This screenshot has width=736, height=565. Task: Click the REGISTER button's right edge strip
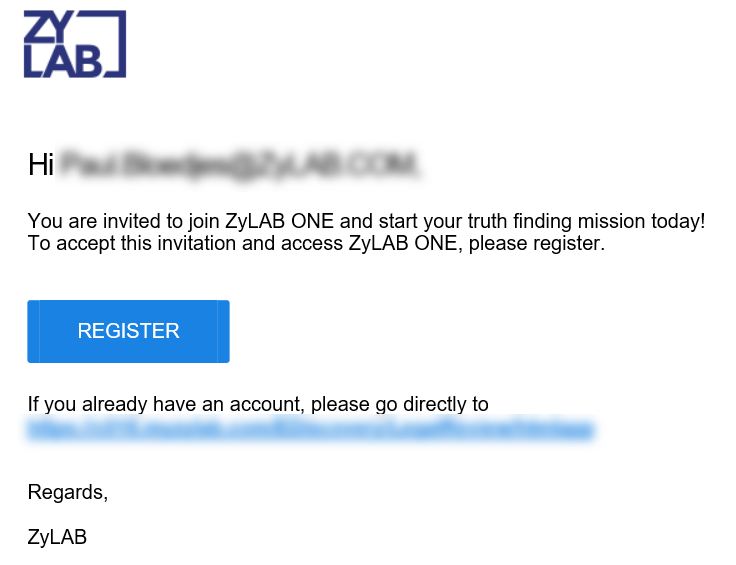223,331
